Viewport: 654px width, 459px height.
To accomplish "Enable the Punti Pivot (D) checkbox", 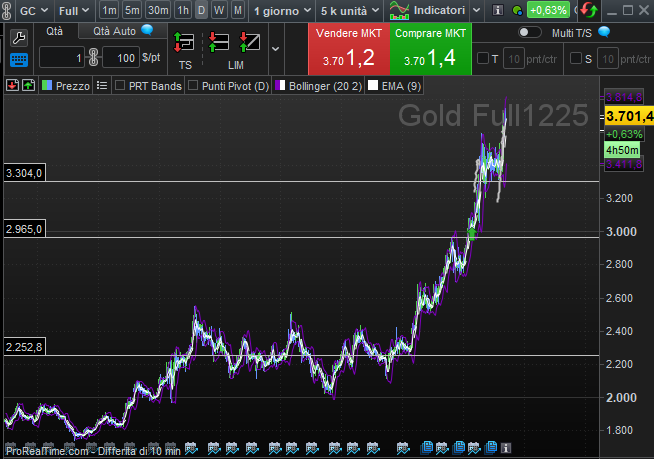I will pos(193,86).
